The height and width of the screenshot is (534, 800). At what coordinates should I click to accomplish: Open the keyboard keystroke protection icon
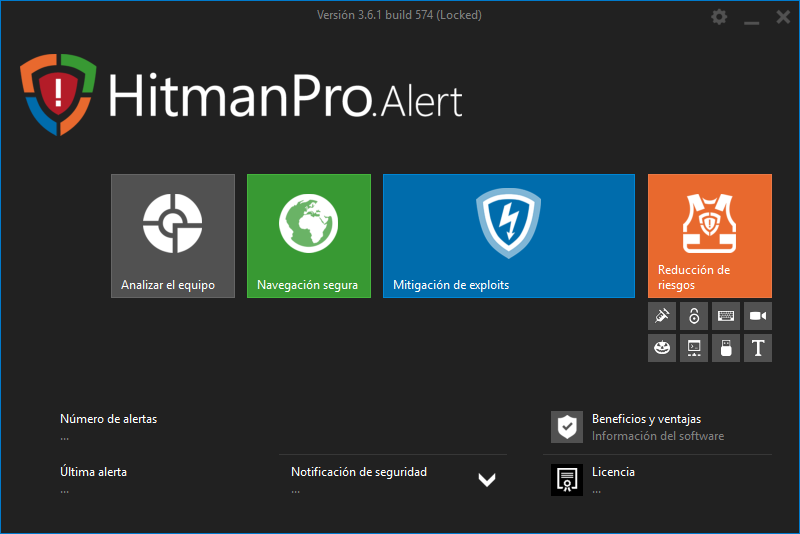726,316
